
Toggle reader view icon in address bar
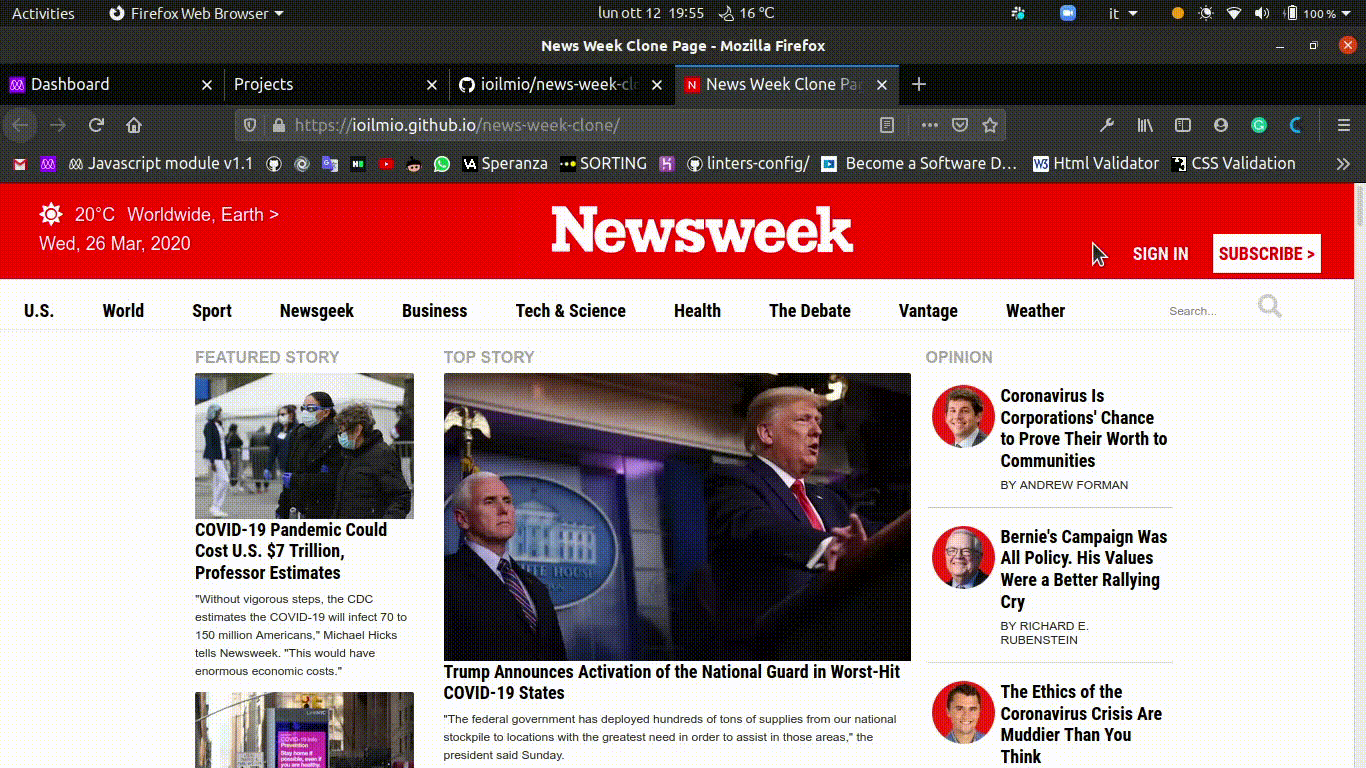coord(886,125)
